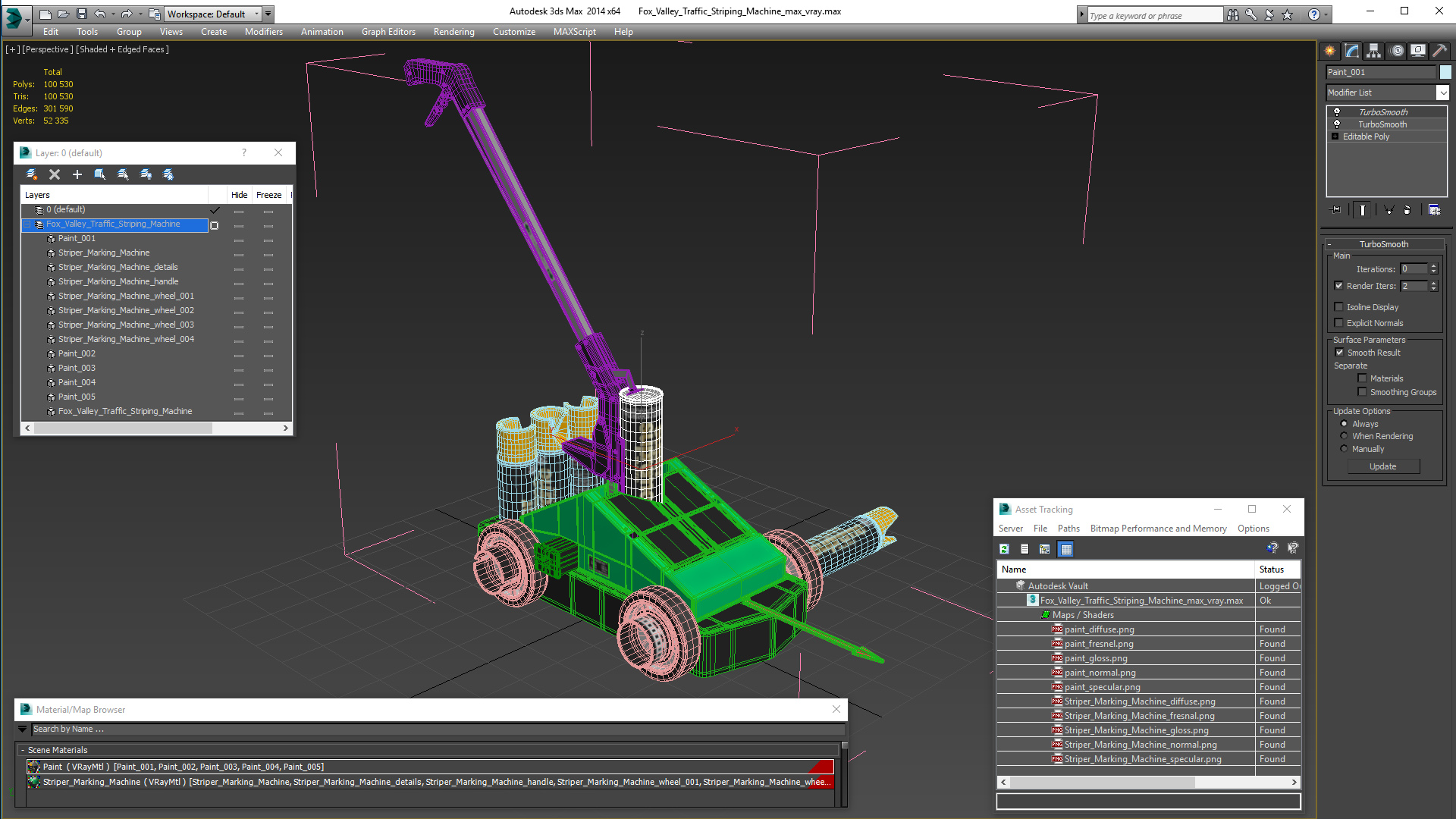Click the satellite Communication Center icon
Screen dimensions: 1456x819
[x=1269, y=14]
